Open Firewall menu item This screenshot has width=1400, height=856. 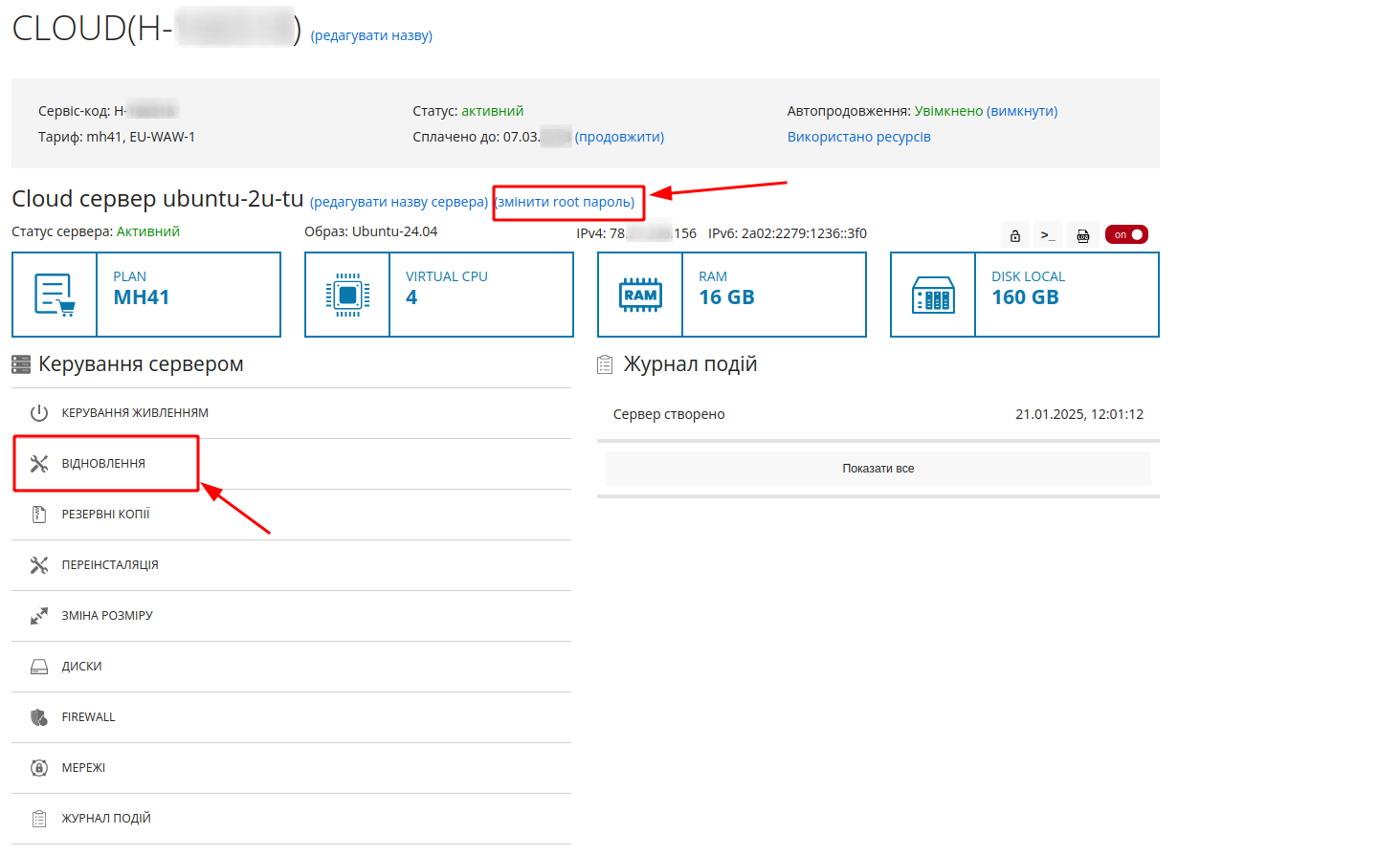click(291, 717)
